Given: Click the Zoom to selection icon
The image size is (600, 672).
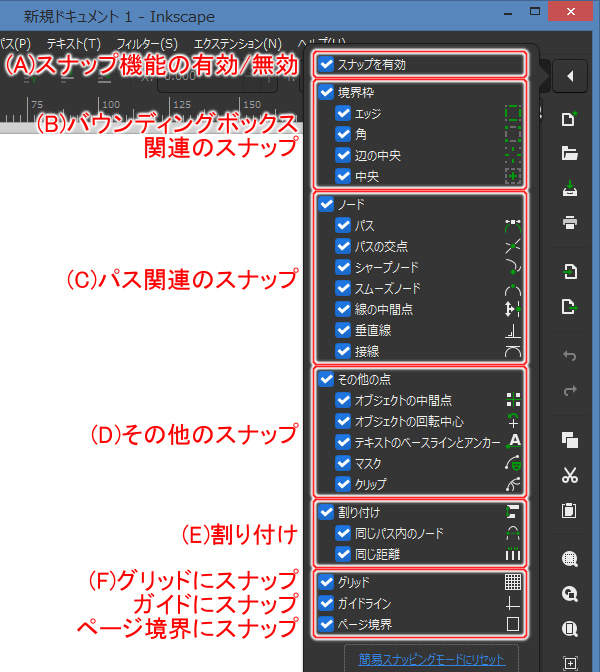Looking at the screenshot, I should point(570,559).
